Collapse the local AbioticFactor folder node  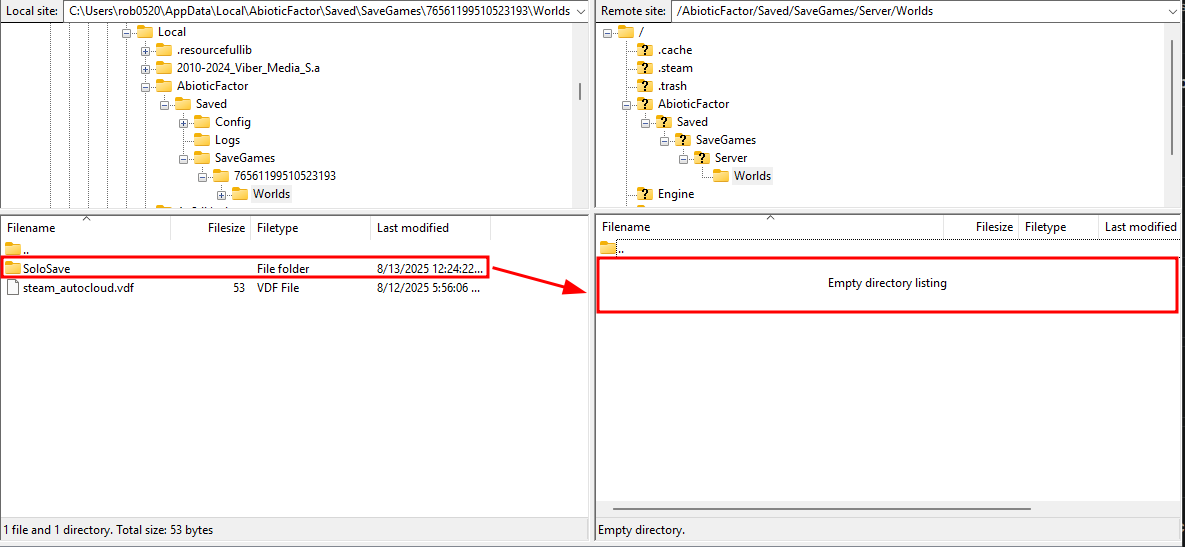coord(146,87)
